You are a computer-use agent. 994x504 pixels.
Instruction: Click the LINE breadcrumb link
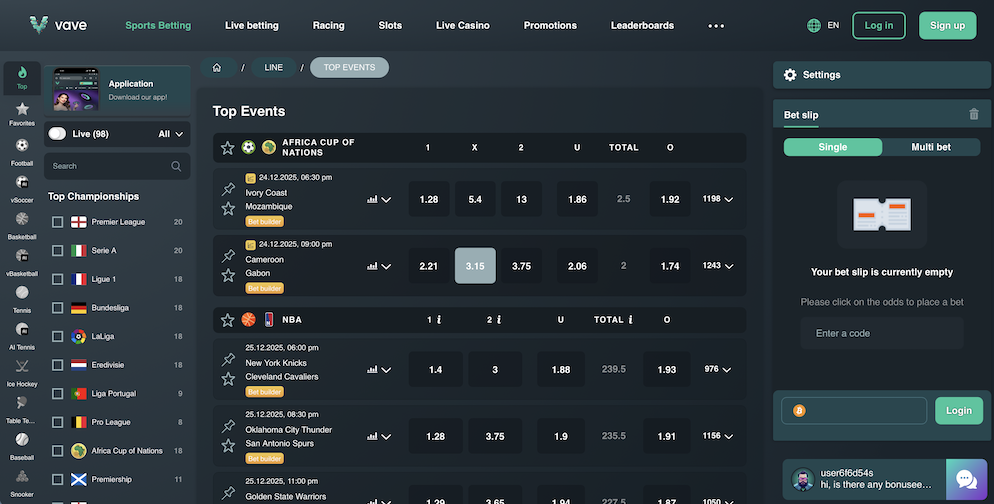pos(273,67)
